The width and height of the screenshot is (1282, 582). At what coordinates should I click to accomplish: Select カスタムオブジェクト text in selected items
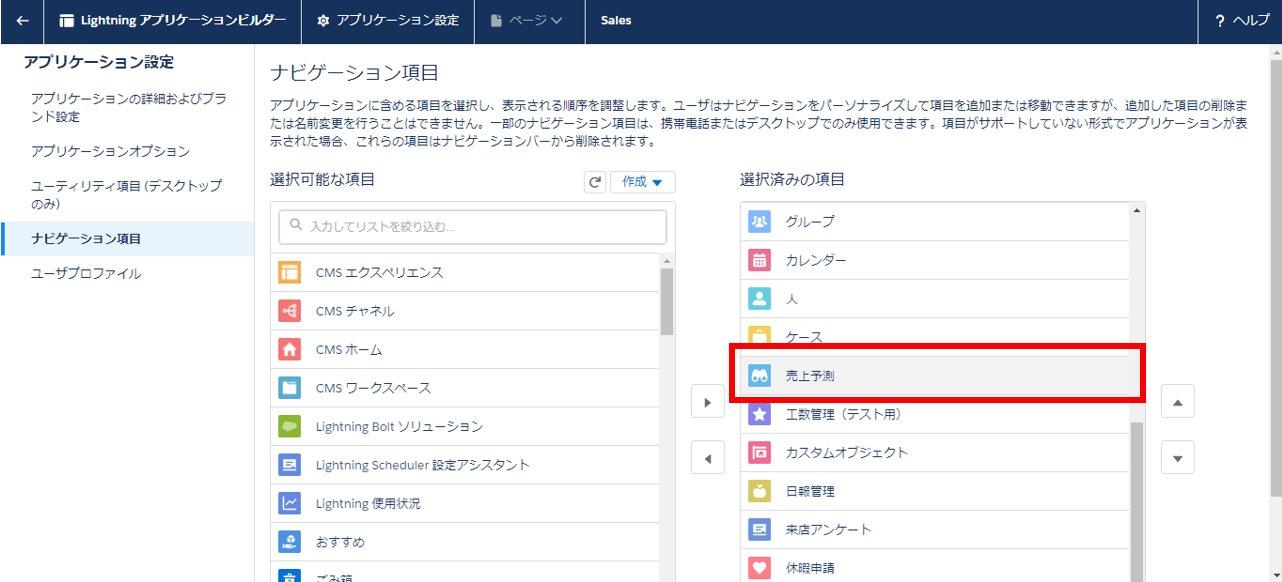[846, 452]
